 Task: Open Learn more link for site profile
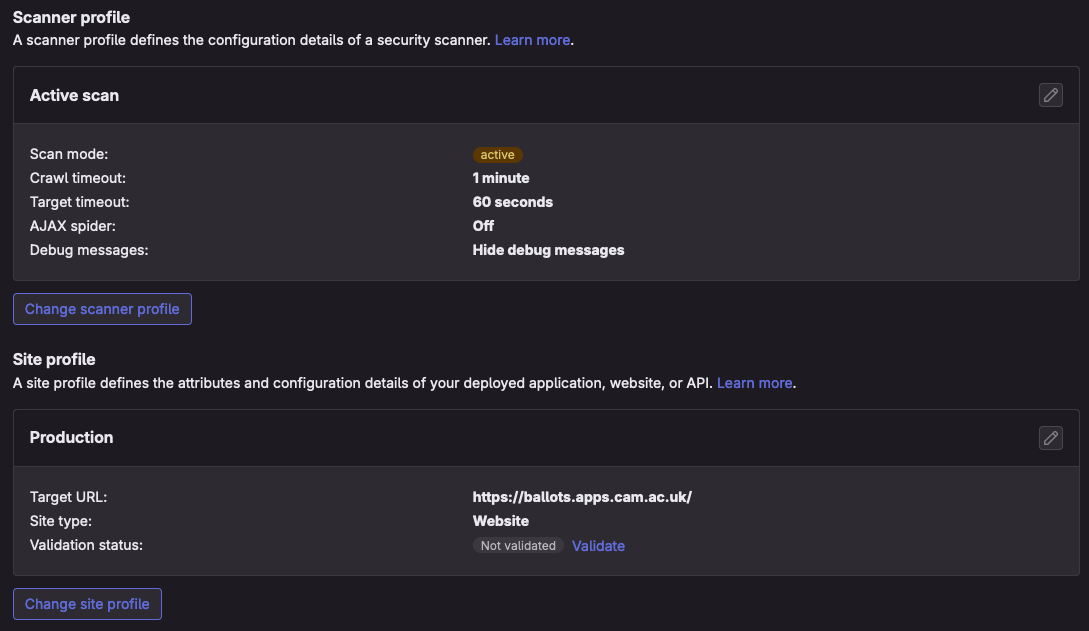[754, 383]
